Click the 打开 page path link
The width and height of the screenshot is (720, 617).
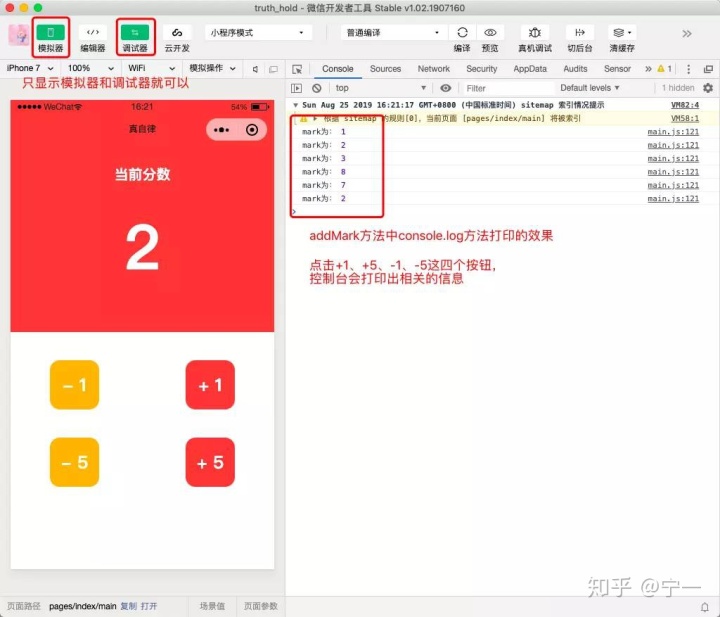[x=149, y=606]
